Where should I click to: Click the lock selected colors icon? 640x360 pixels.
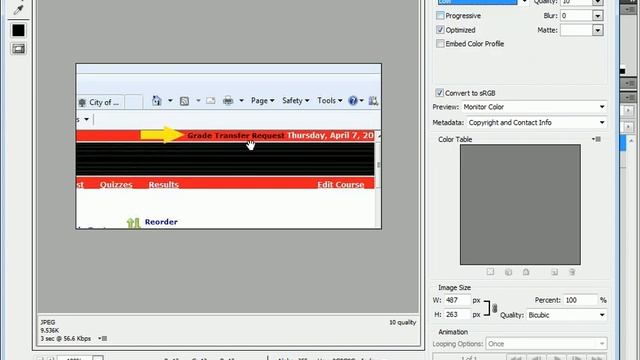(x=526, y=272)
